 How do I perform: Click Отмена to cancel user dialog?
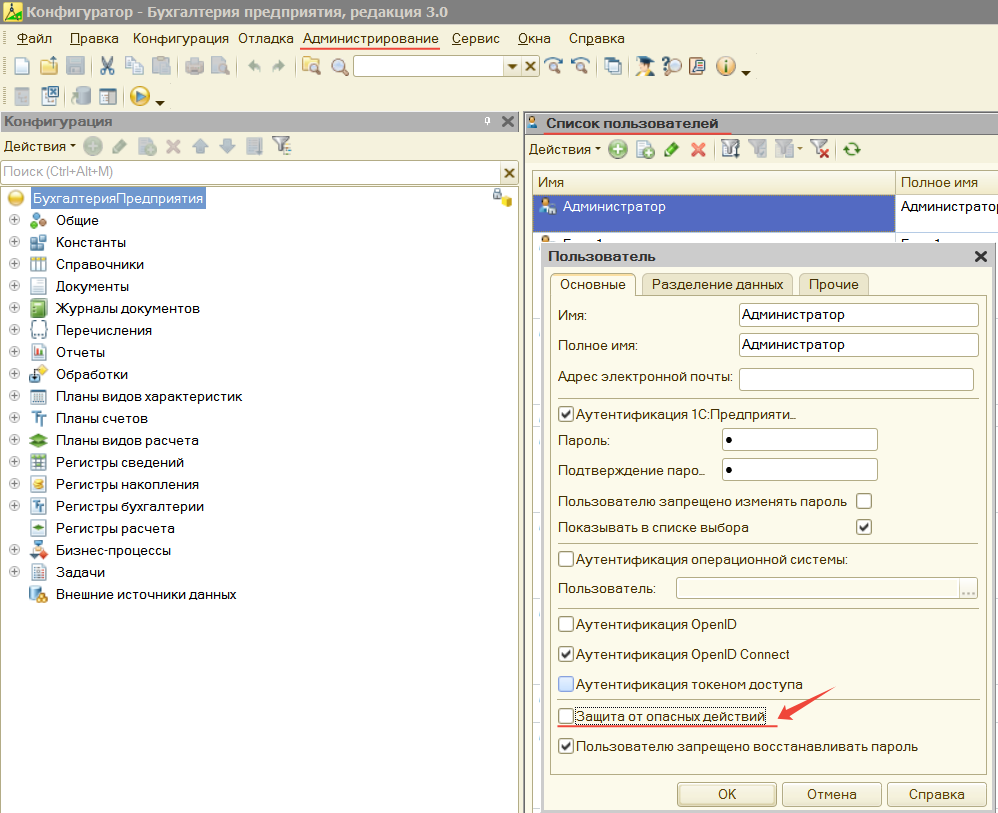(x=831, y=795)
